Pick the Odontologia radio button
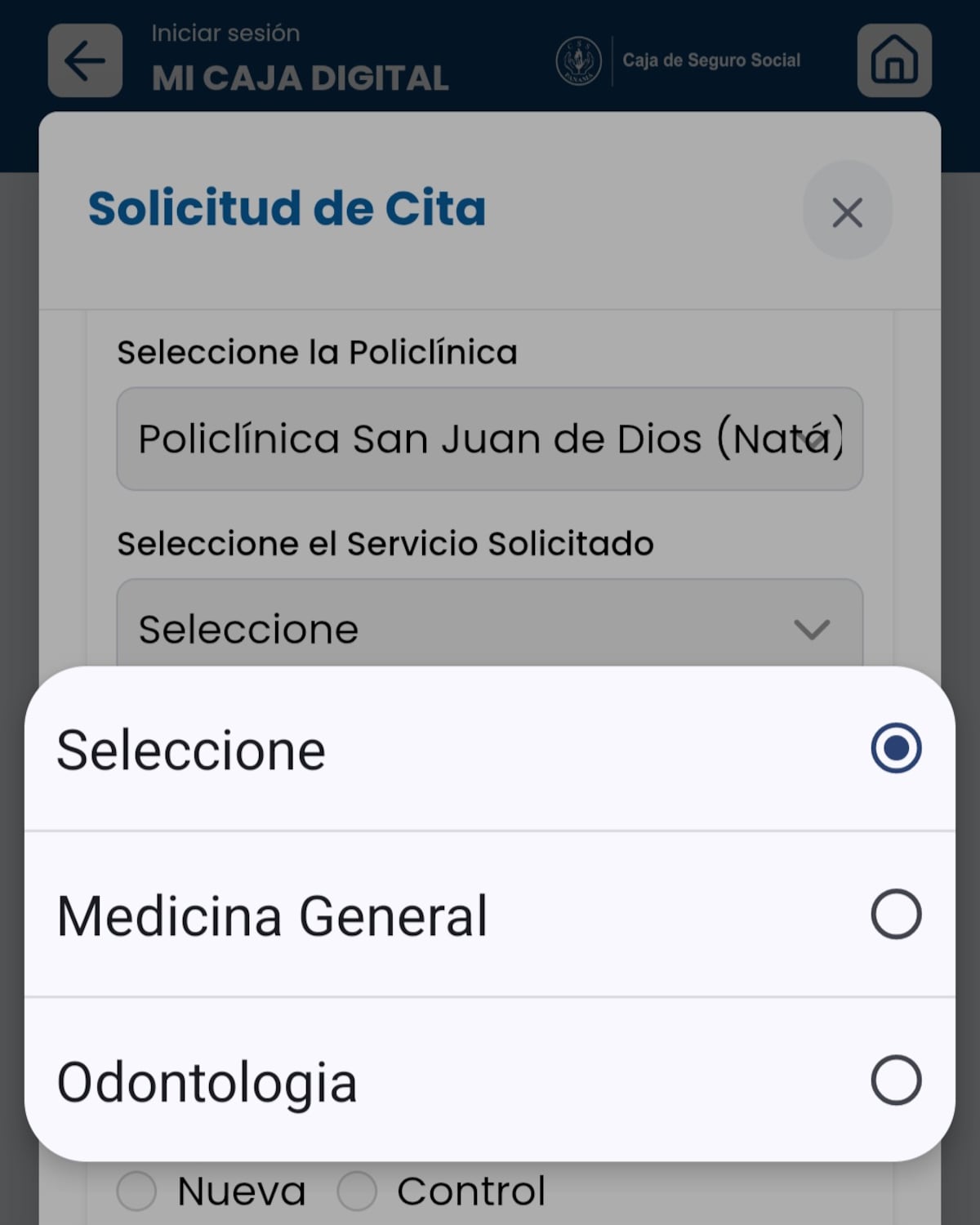980x1225 pixels. coord(896,1080)
